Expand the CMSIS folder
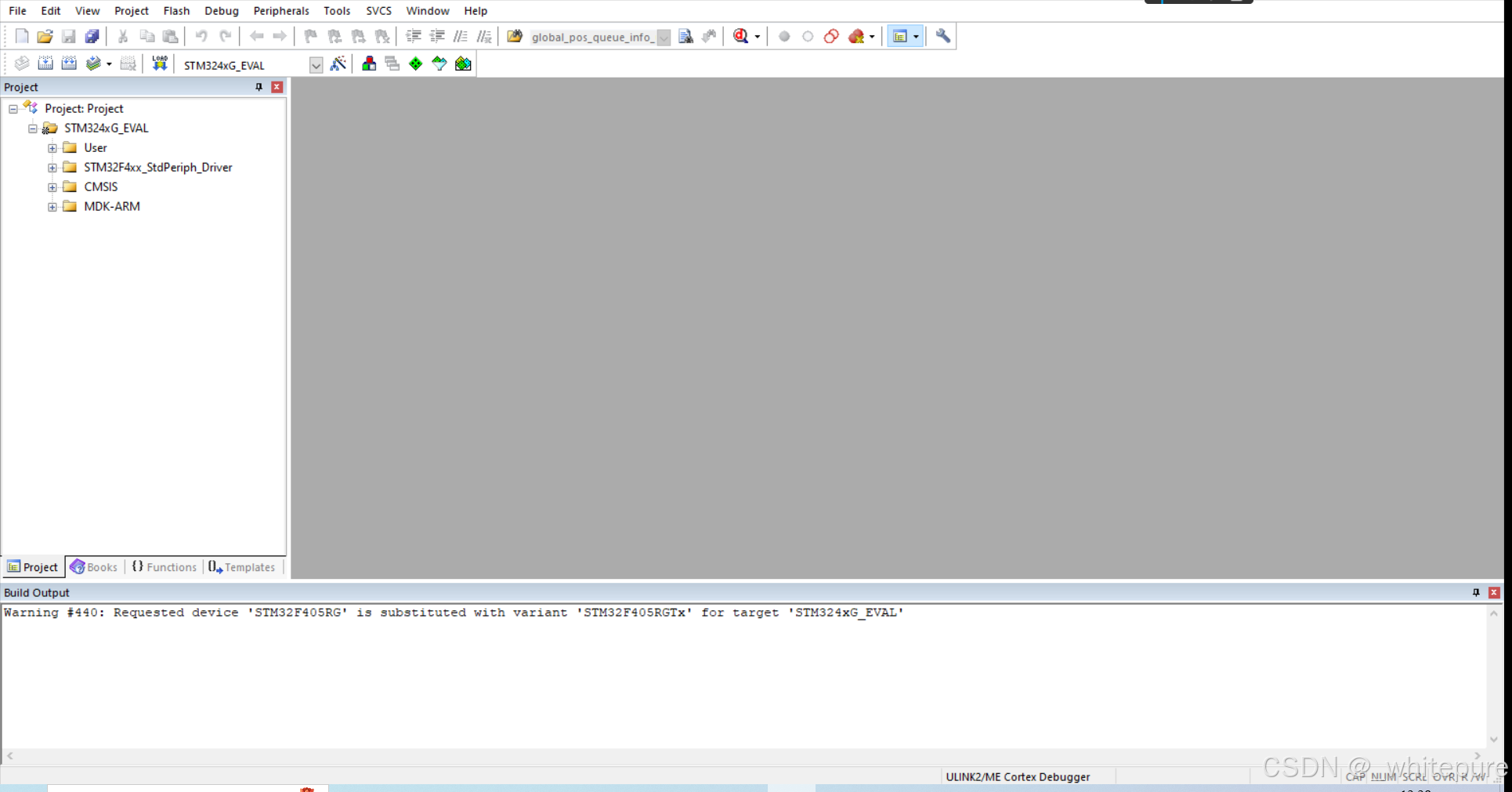Viewport: 1512px width, 792px height. [52, 187]
